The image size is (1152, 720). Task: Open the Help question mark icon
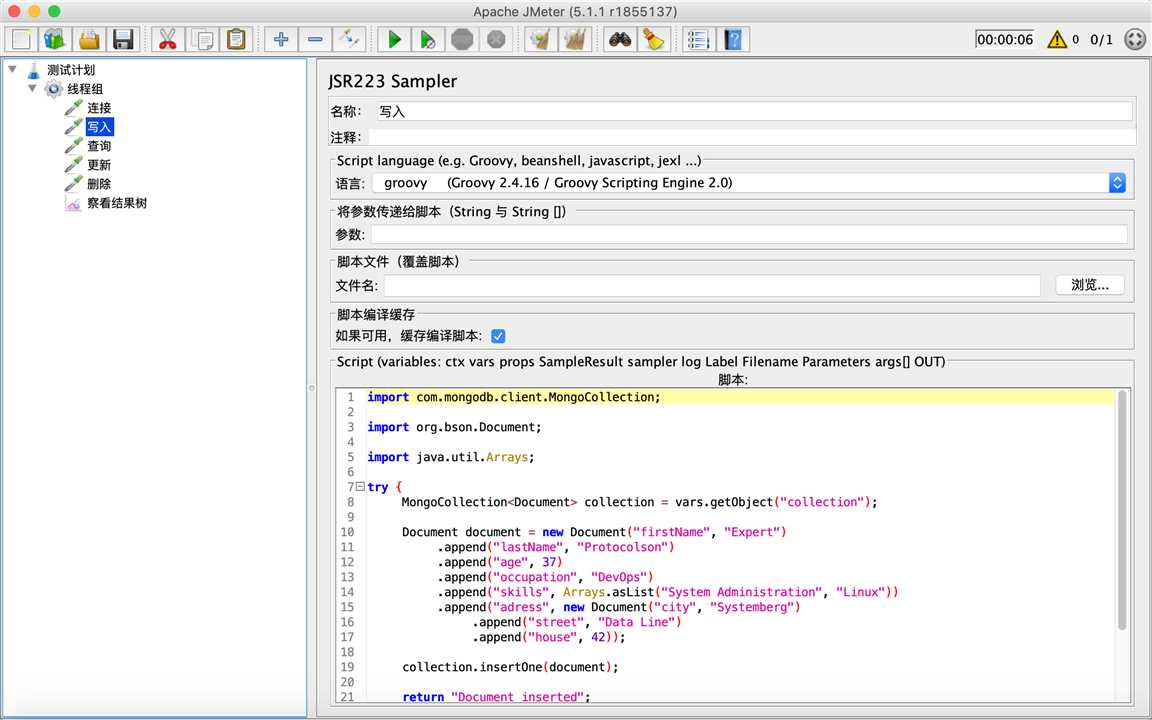tap(734, 39)
